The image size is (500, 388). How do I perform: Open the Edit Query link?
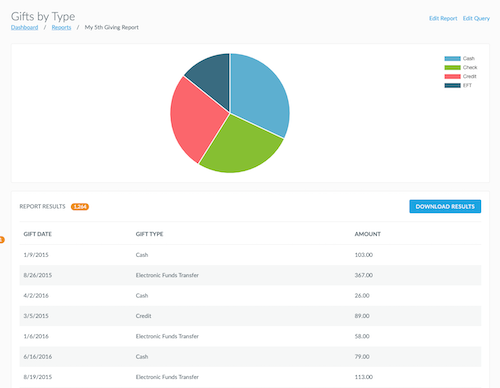click(476, 18)
